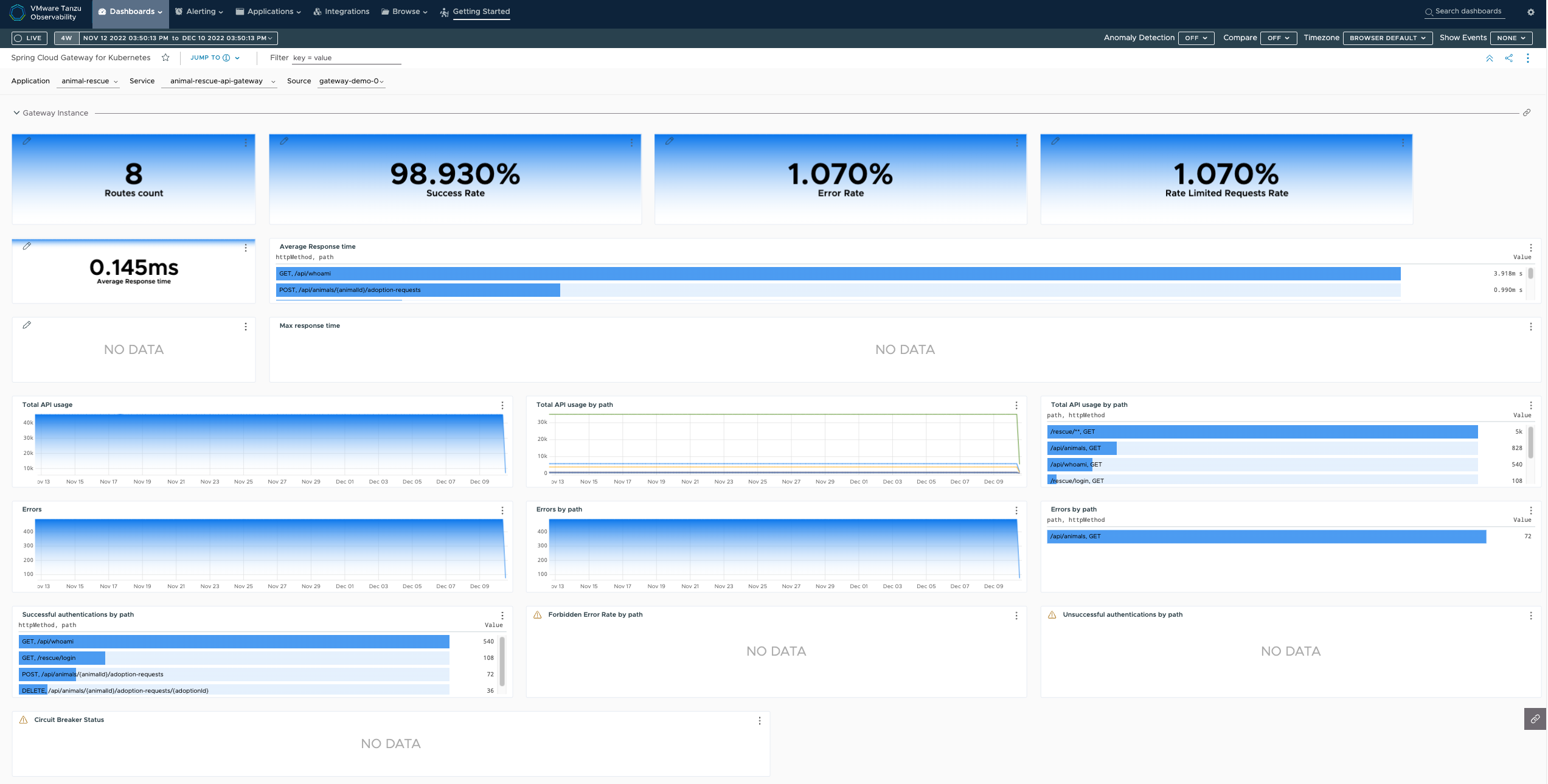Open Error Rate chart options menu
Viewport: 1548px width, 784px height.
[x=1017, y=142]
